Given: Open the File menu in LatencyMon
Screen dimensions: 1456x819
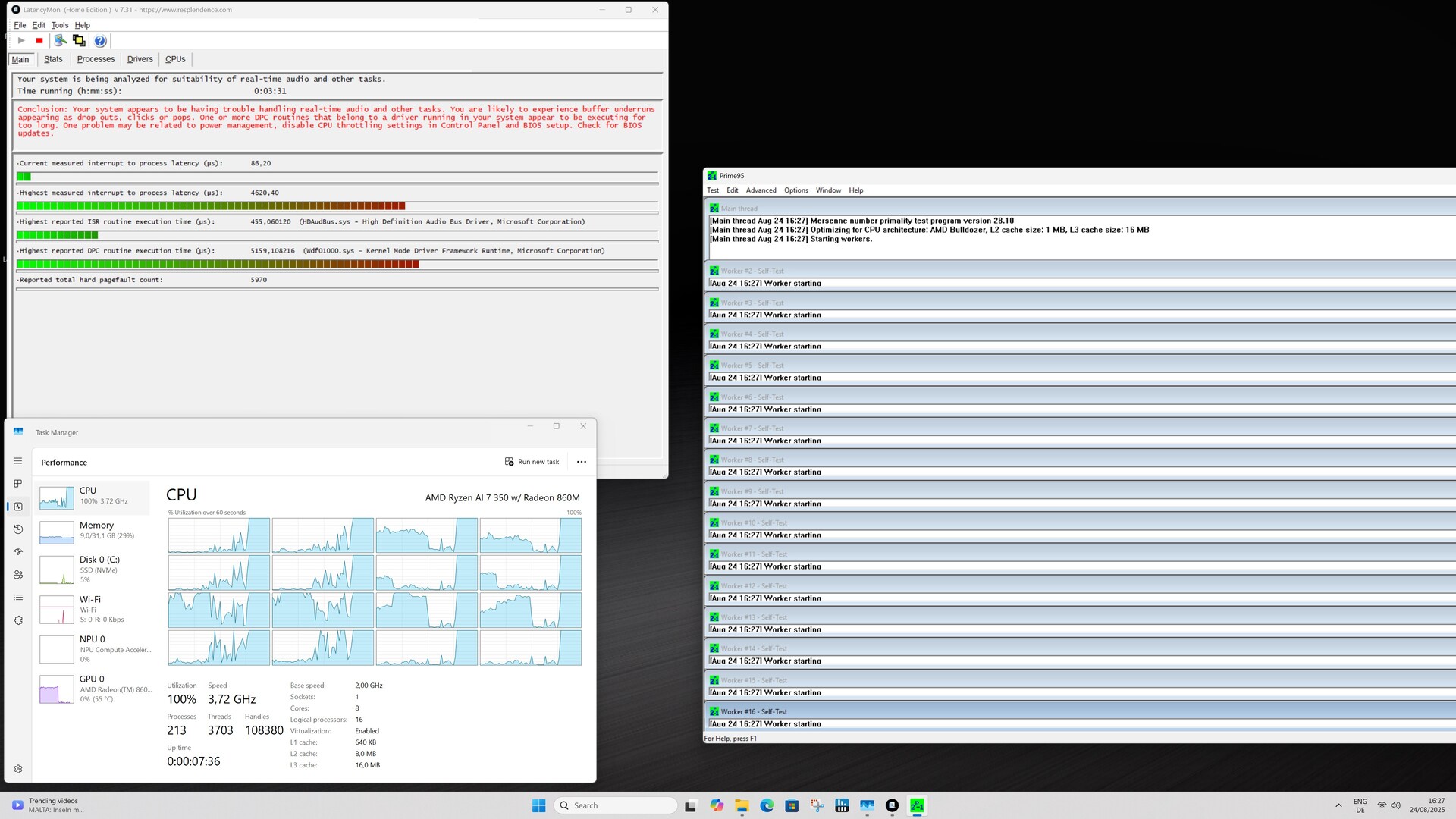Looking at the screenshot, I should (20, 25).
